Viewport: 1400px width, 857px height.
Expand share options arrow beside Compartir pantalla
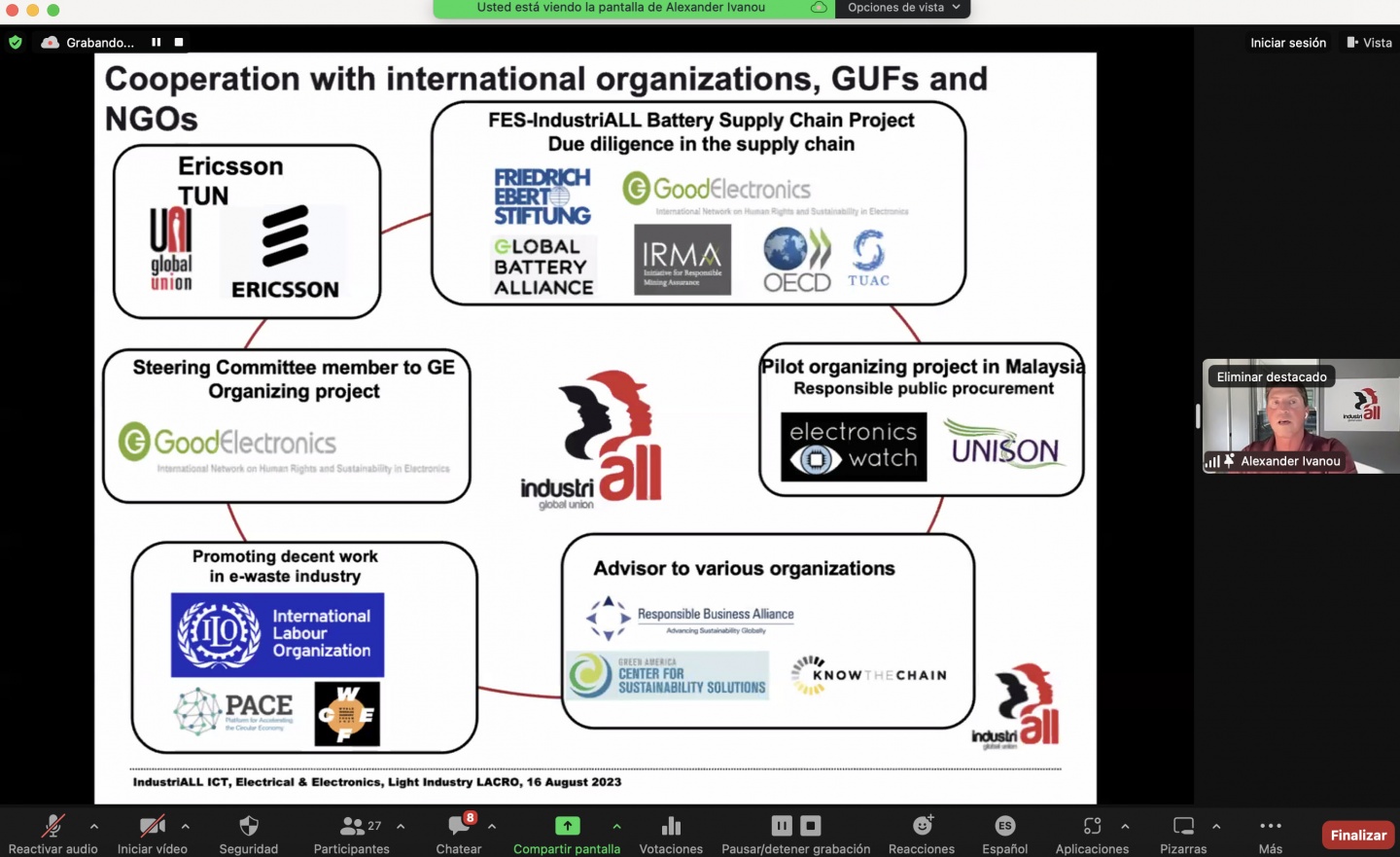(x=616, y=827)
